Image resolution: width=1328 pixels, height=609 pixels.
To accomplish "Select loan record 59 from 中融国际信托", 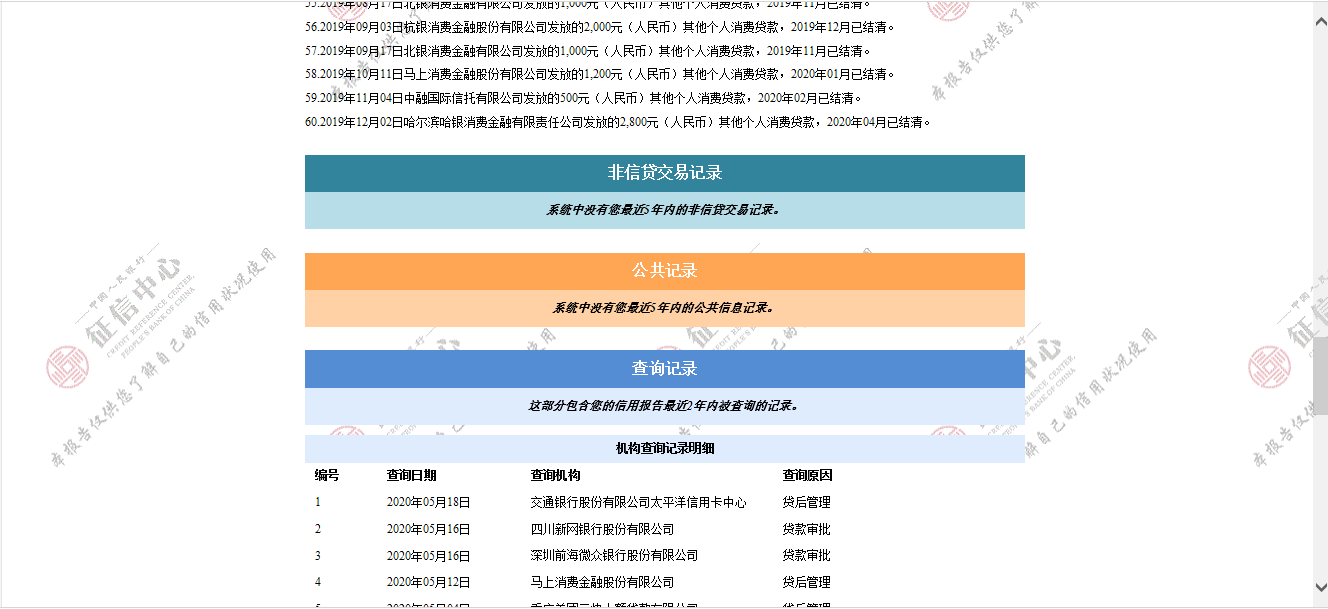I will 584,98.
